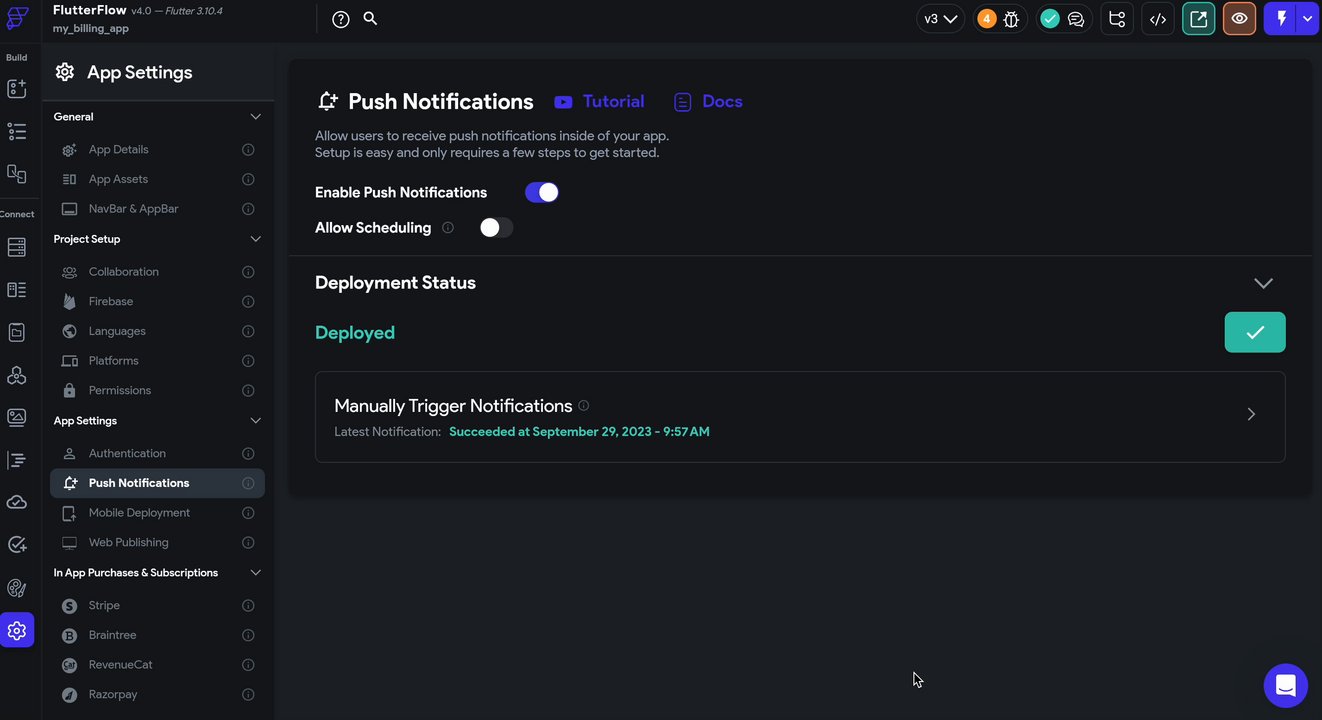Open the help question mark icon
Screen dimensions: 1322x720
point(341,19)
